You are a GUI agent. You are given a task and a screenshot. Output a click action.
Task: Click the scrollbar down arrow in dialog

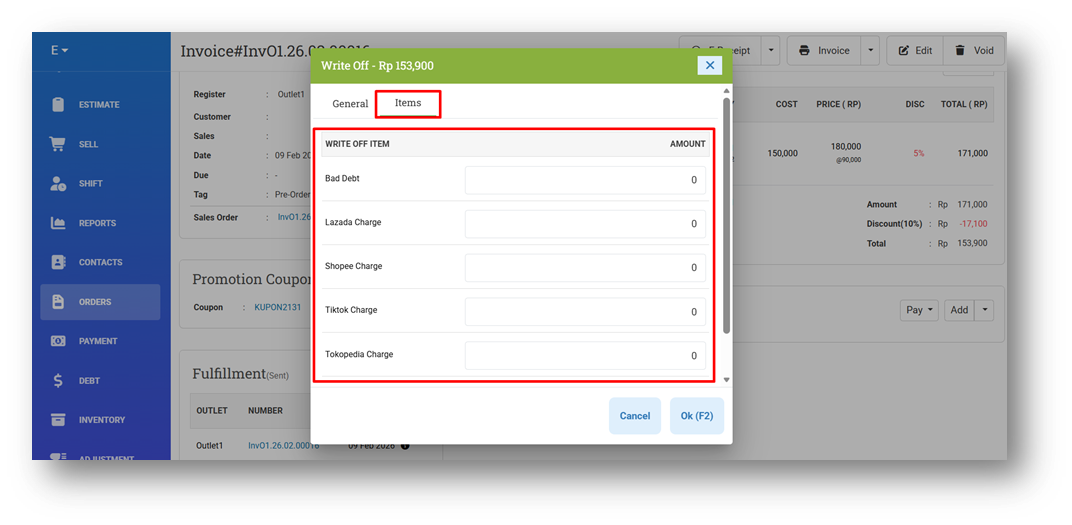[x=727, y=379]
